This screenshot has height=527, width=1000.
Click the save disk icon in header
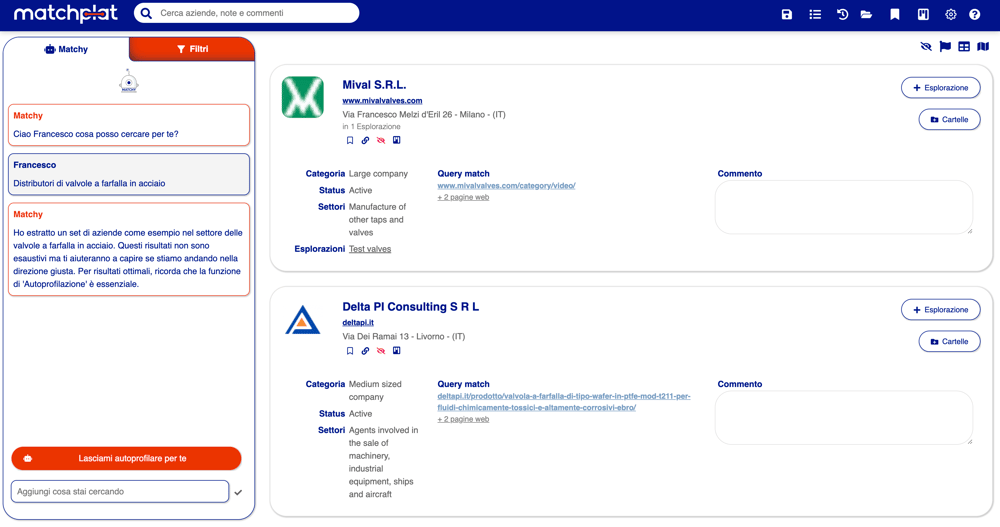(786, 14)
